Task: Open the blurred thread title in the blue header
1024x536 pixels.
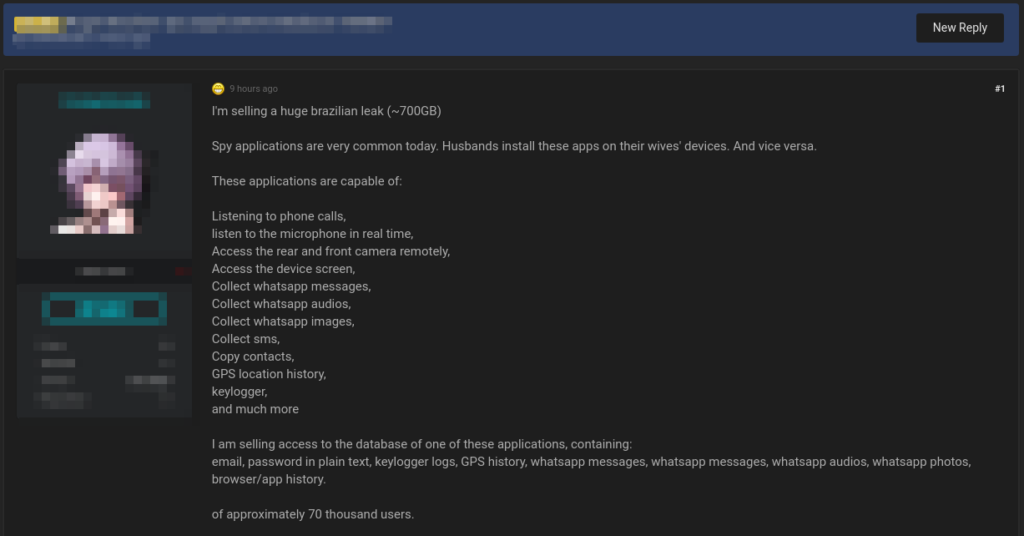Action: pos(229,25)
